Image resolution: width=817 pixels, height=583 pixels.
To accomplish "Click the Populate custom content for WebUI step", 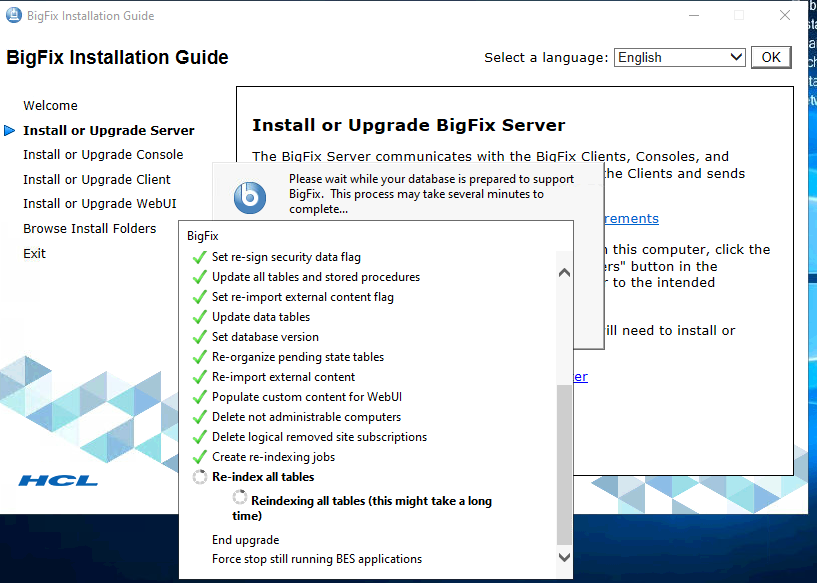I will coord(307,397).
